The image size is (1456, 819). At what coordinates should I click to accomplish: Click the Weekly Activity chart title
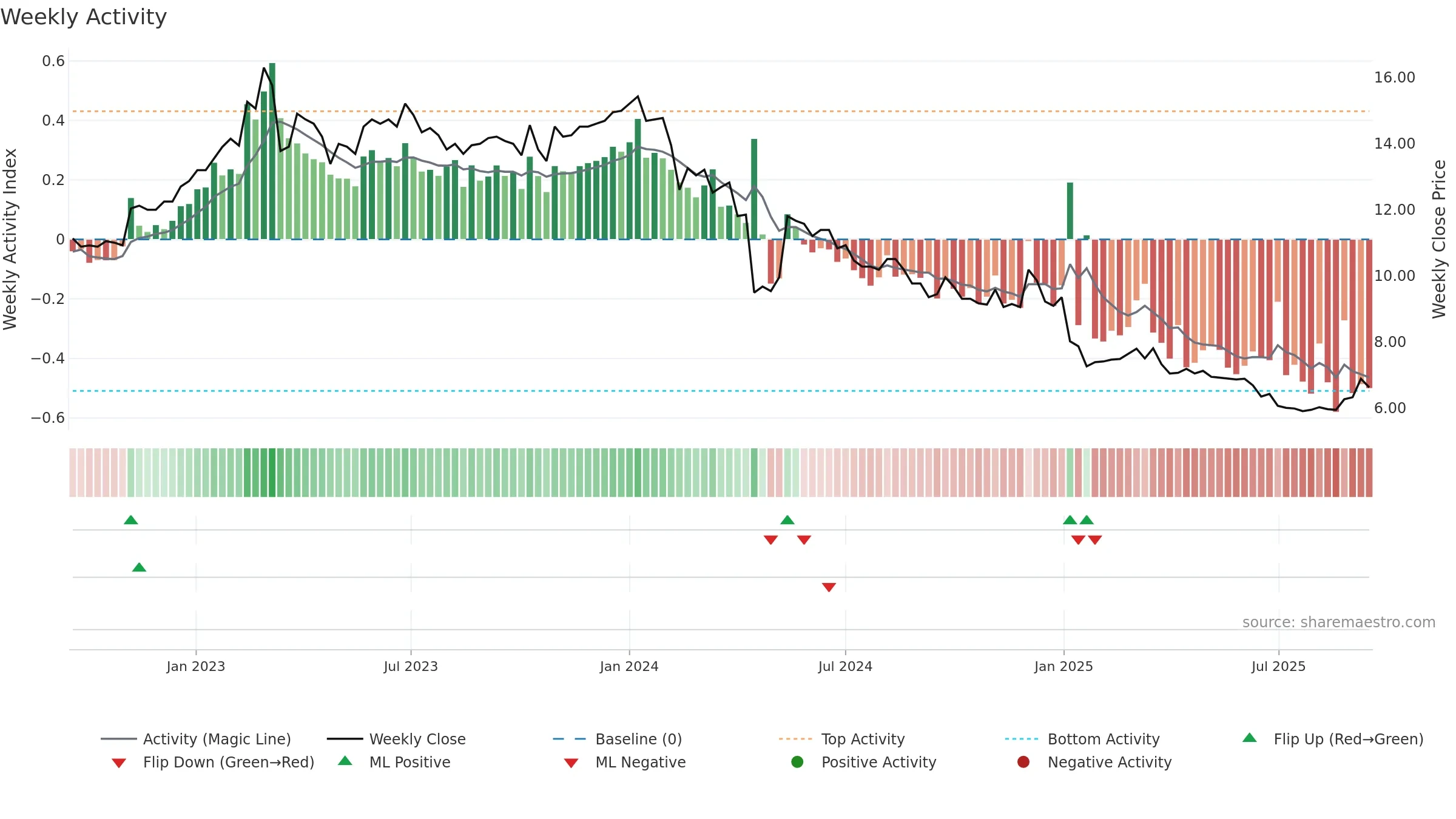(x=84, y=17)
